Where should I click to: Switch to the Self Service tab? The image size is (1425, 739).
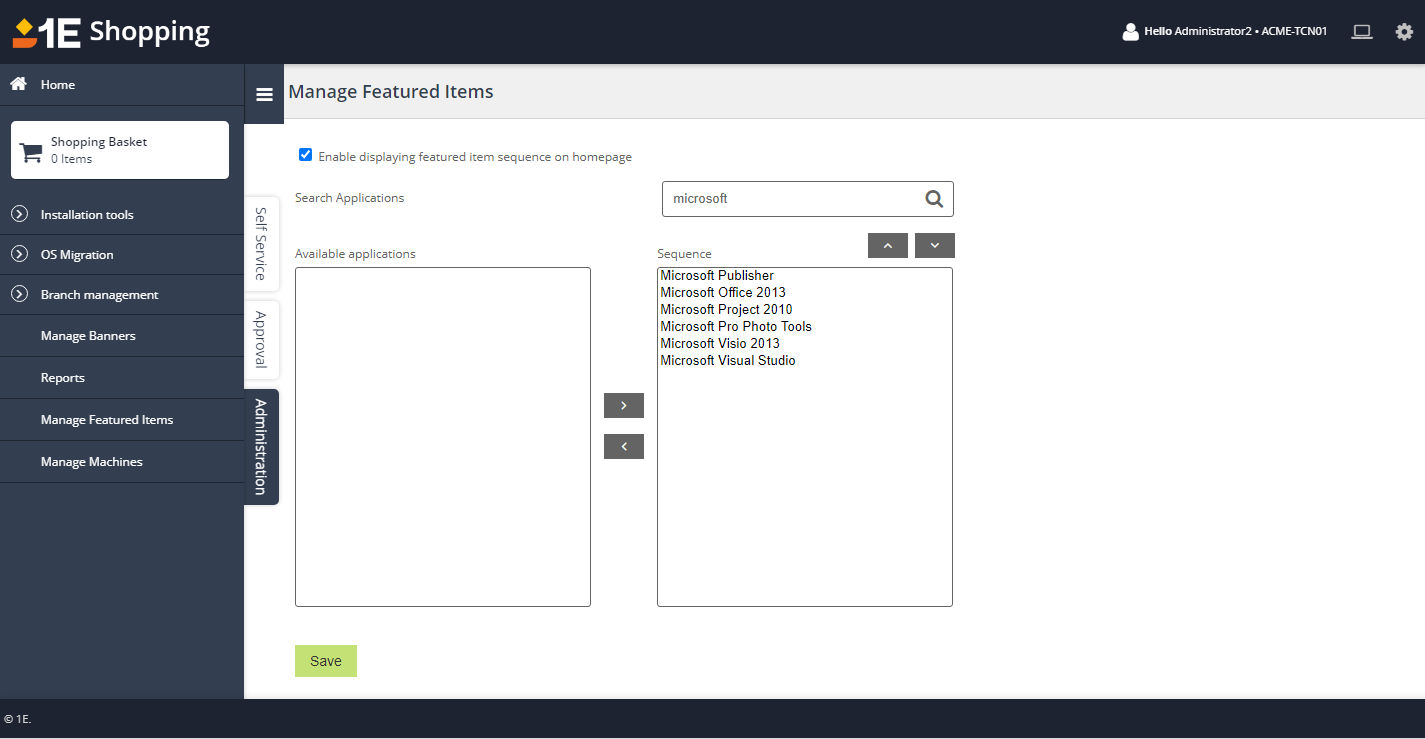pos(261,244)
